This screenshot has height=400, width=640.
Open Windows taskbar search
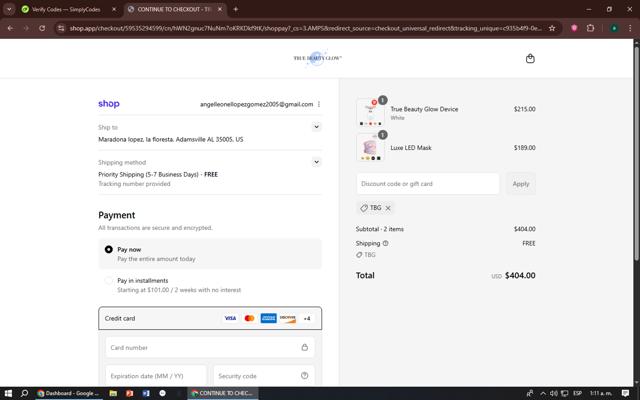pyautogui.click(x=24, y=393)
